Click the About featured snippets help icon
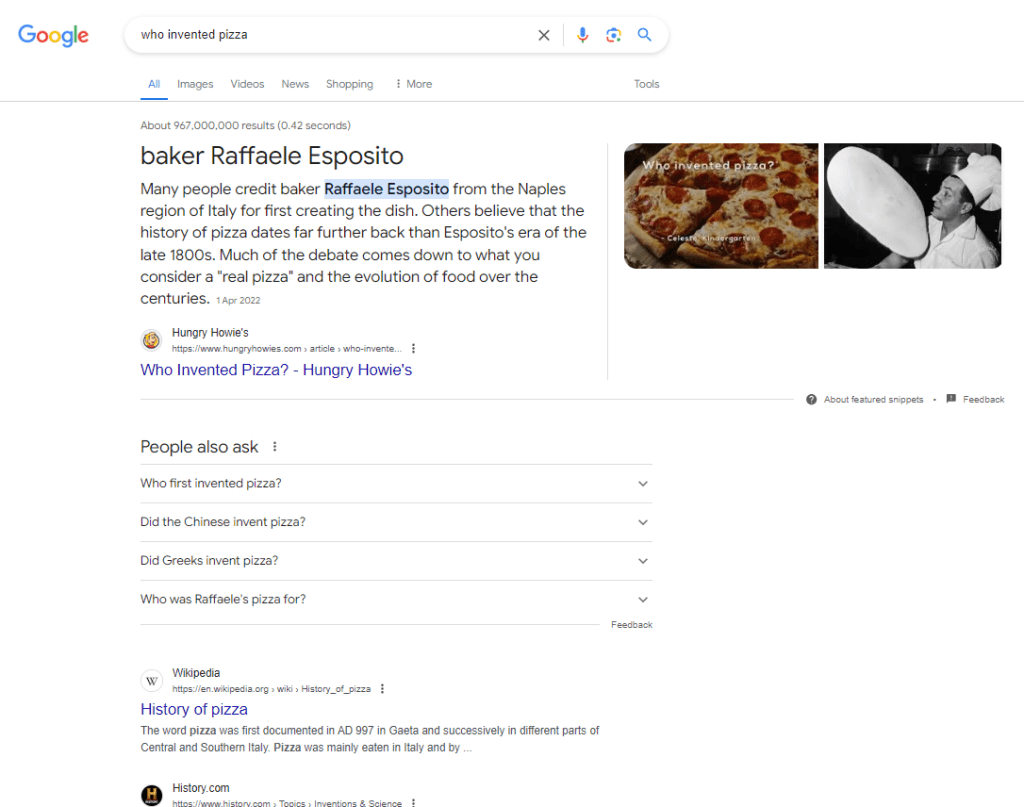Screen dimensions: 1024x807 [812, 400]
